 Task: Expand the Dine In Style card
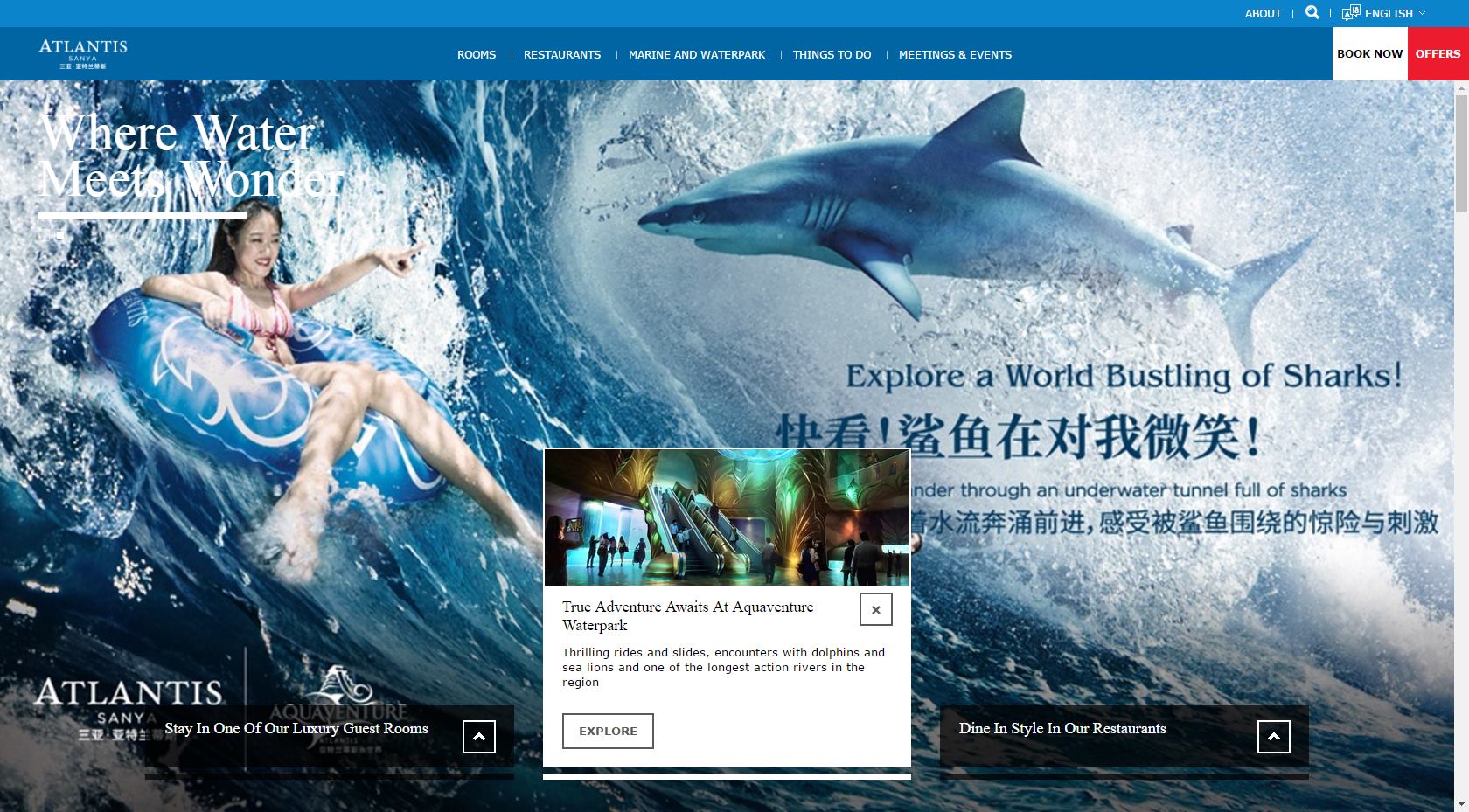pos(1273,737)
